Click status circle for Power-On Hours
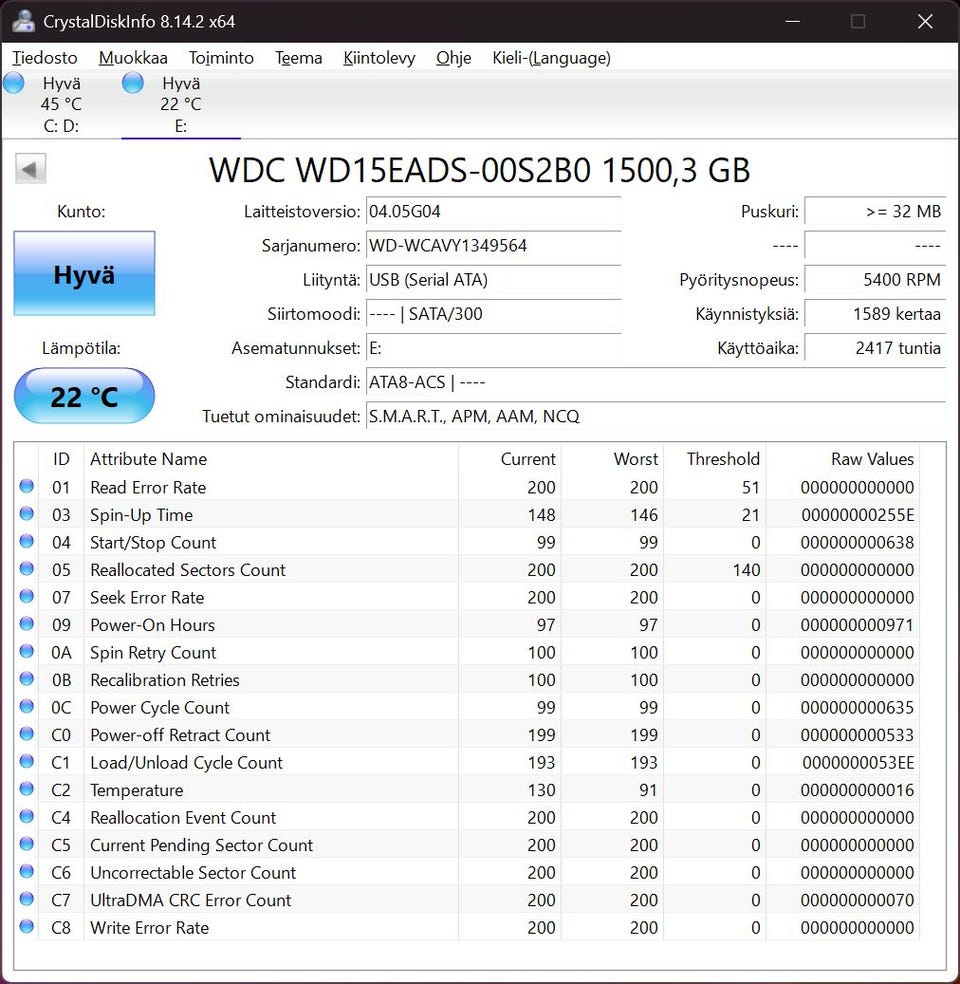The image size is (960, 984). (26, 624)
